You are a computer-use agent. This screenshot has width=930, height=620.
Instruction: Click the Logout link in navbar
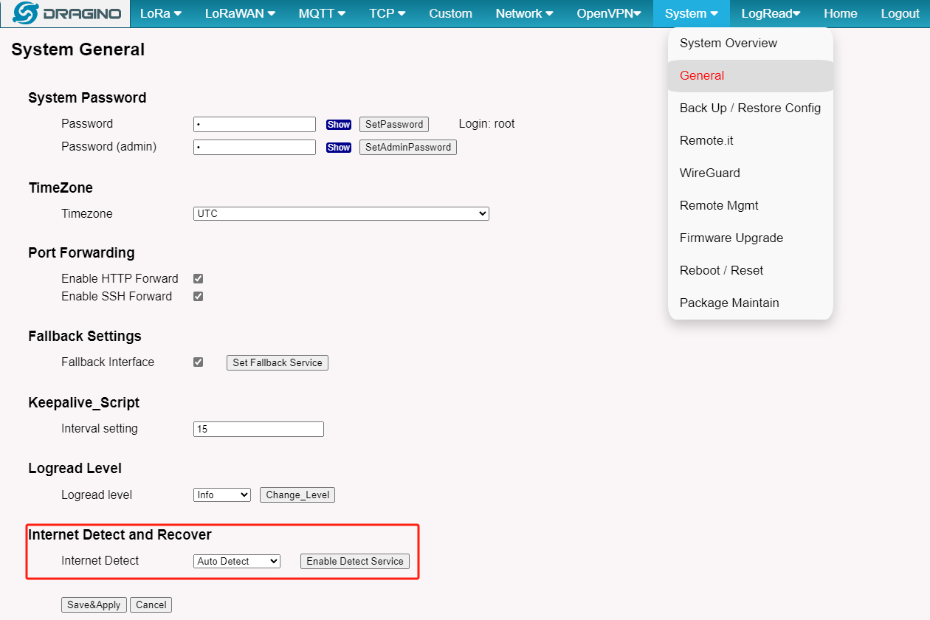coord(900,14)
